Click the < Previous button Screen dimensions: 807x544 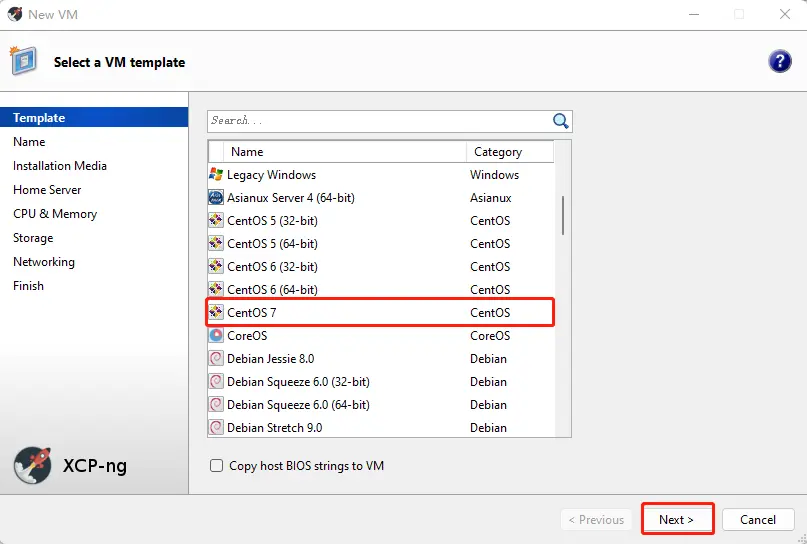click(596, 520)
